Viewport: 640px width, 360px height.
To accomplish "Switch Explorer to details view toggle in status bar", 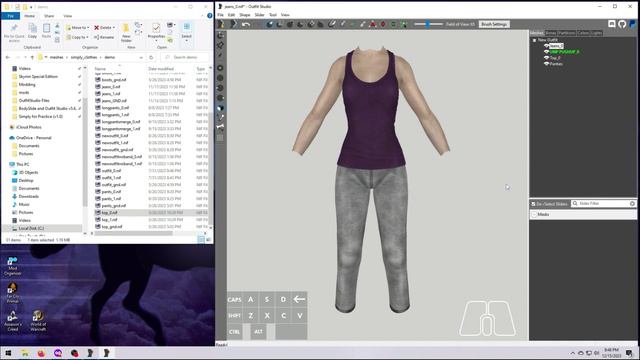I will pos(201,240).
